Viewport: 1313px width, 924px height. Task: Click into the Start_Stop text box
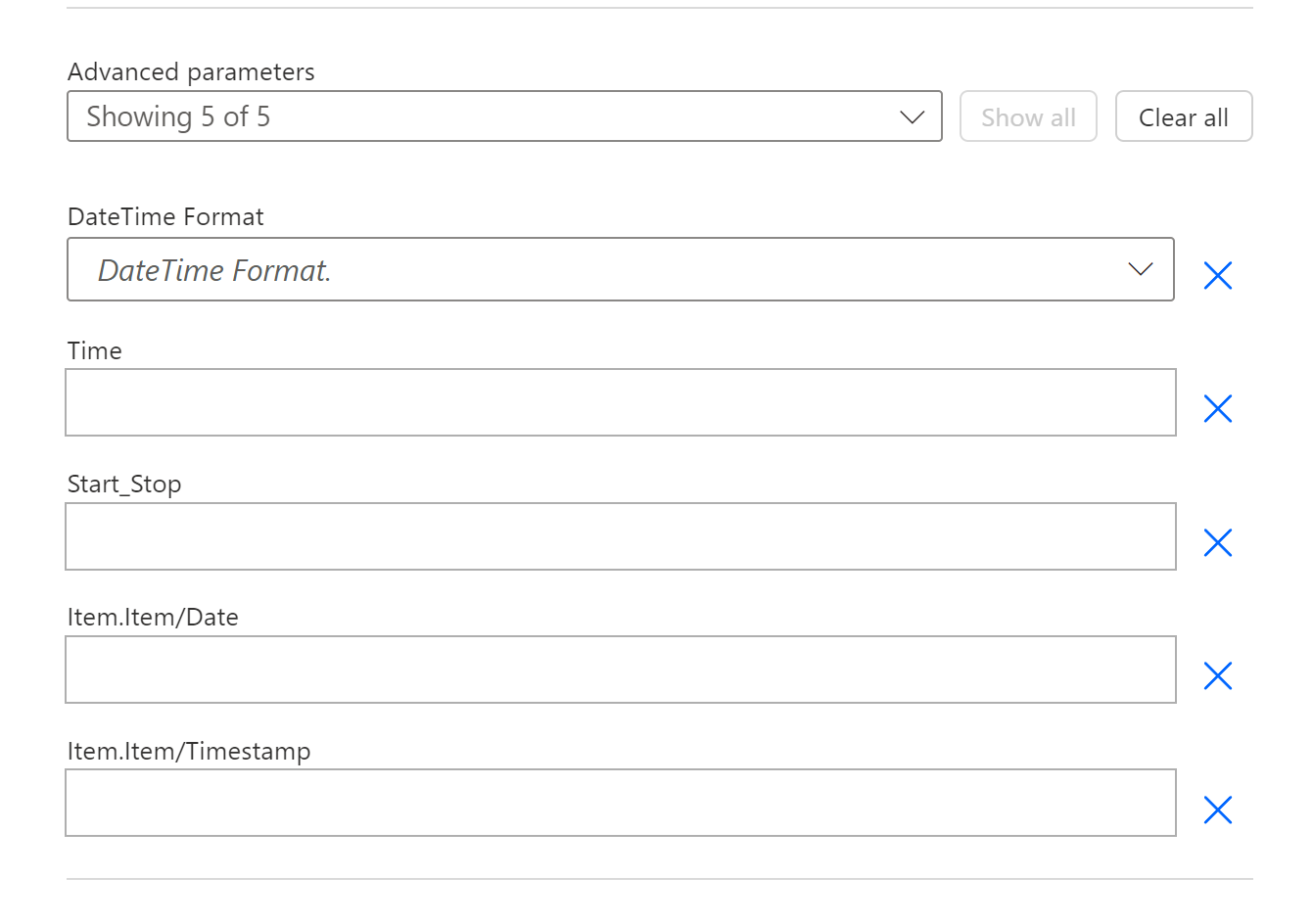pos(620,536)
